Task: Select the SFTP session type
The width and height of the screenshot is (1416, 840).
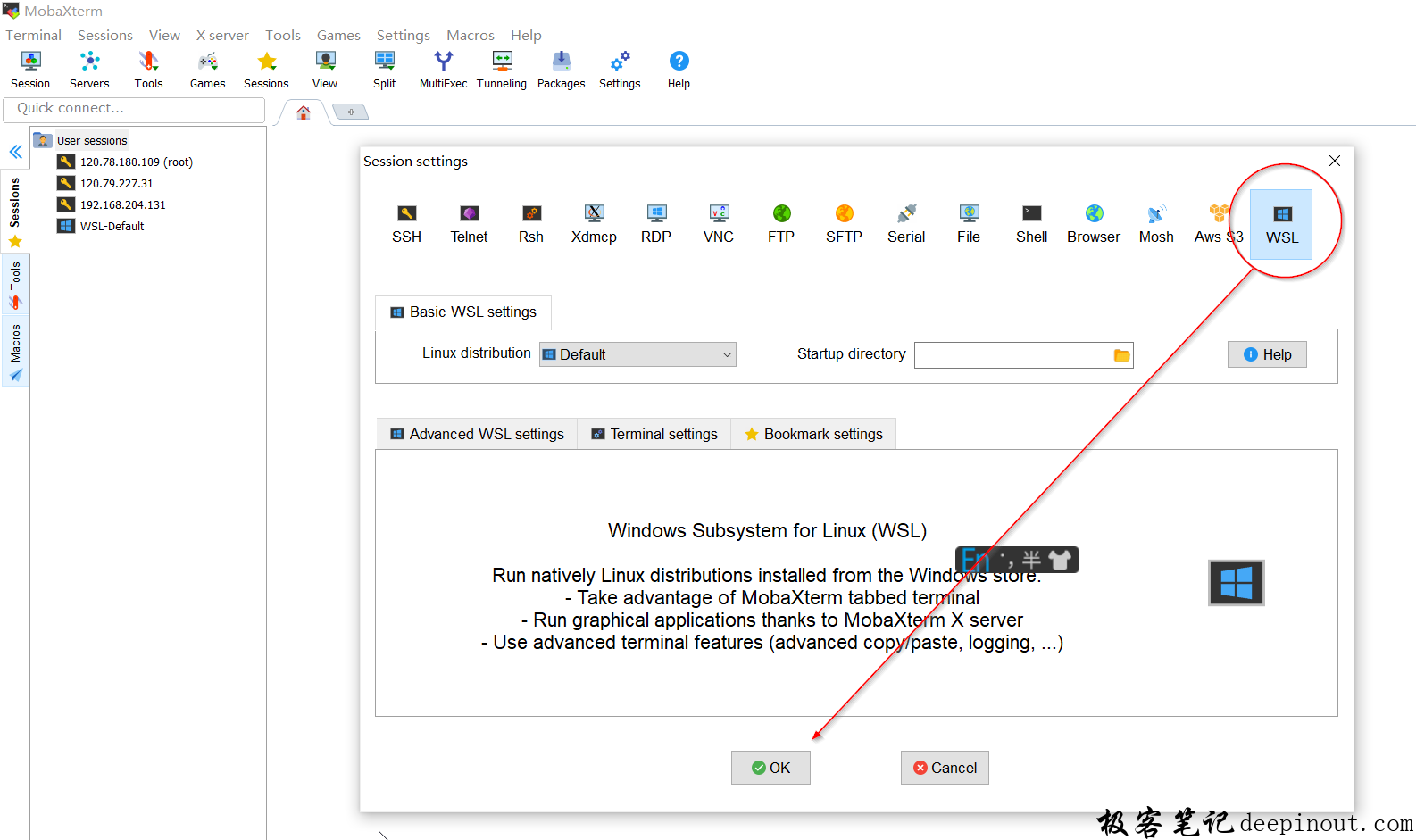Action: (x=844, y=224)
